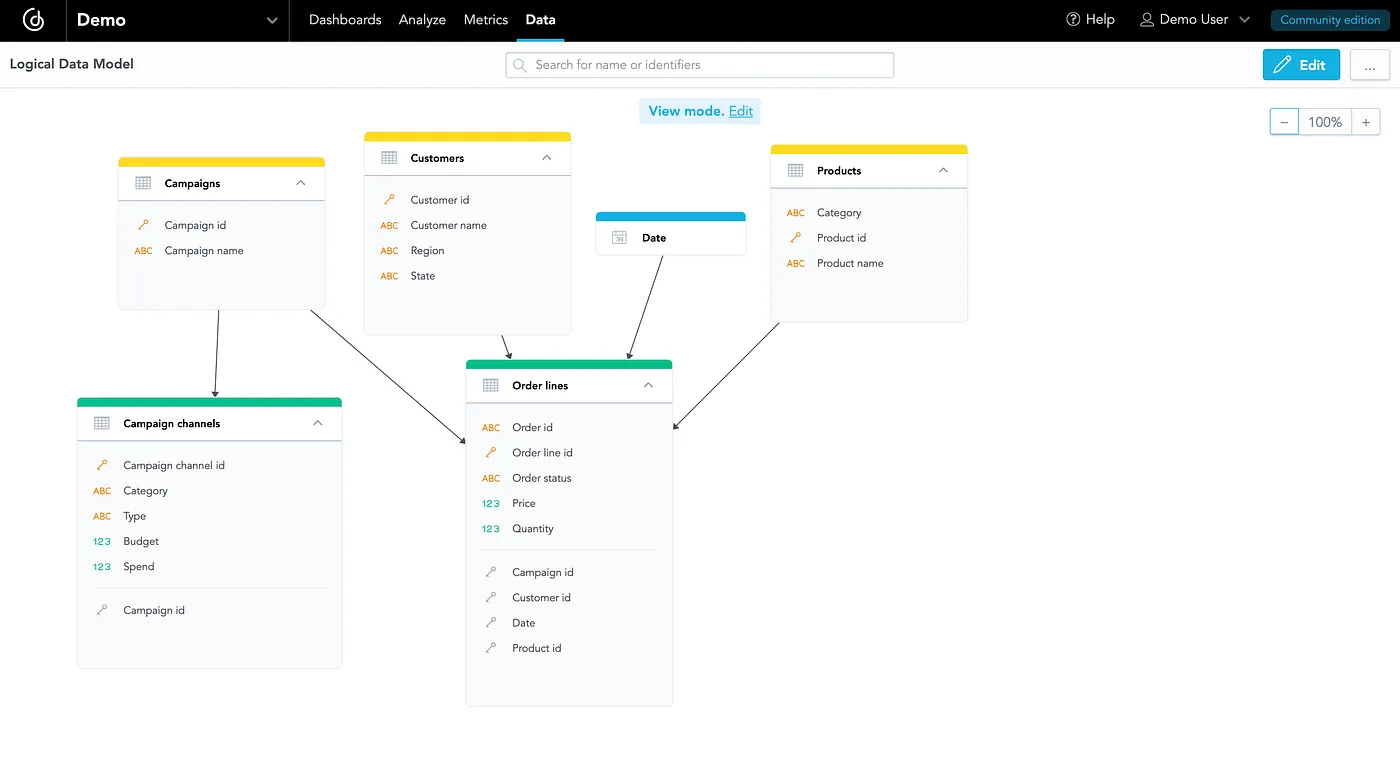The image size is (1400, 766).
Task: Click the ABC icon beside Category in Products
Action: click(794, 212)
